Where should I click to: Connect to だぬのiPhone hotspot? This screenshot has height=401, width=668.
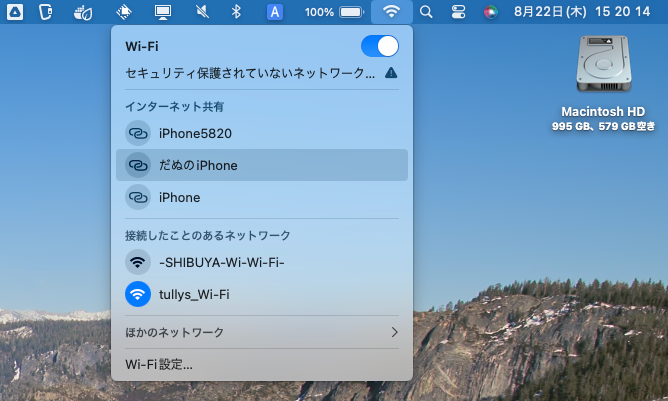pyautogui.click(x=262, y=165)
